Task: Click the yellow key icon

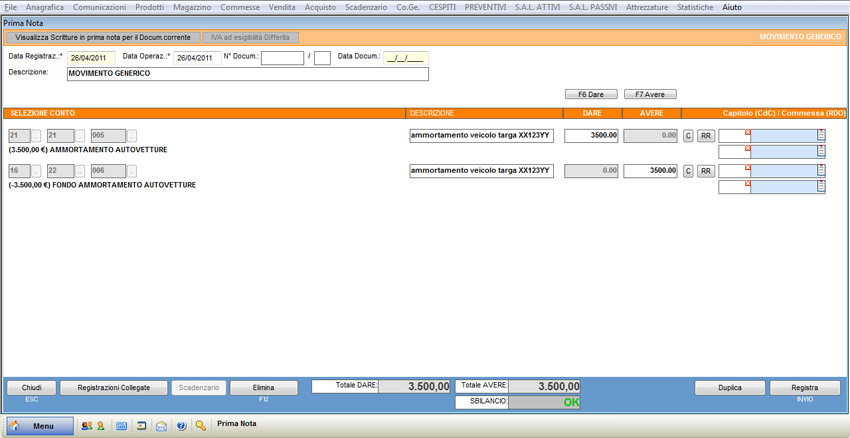Action: click(x=201, y=426)
